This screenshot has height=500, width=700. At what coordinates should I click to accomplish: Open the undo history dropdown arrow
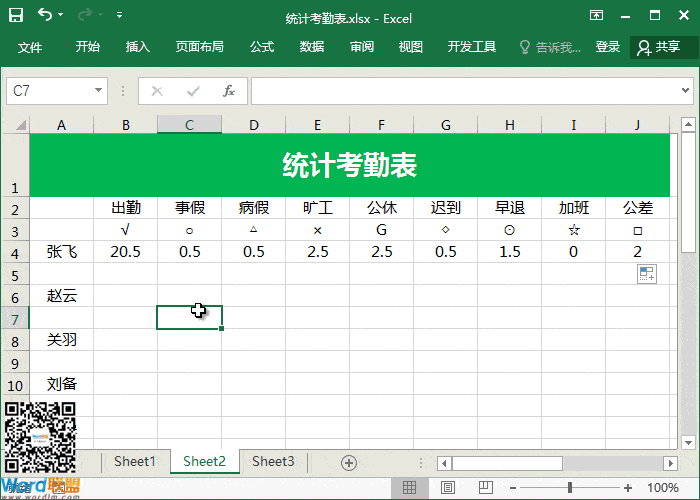pyautogui.click(x=61, y=15)
